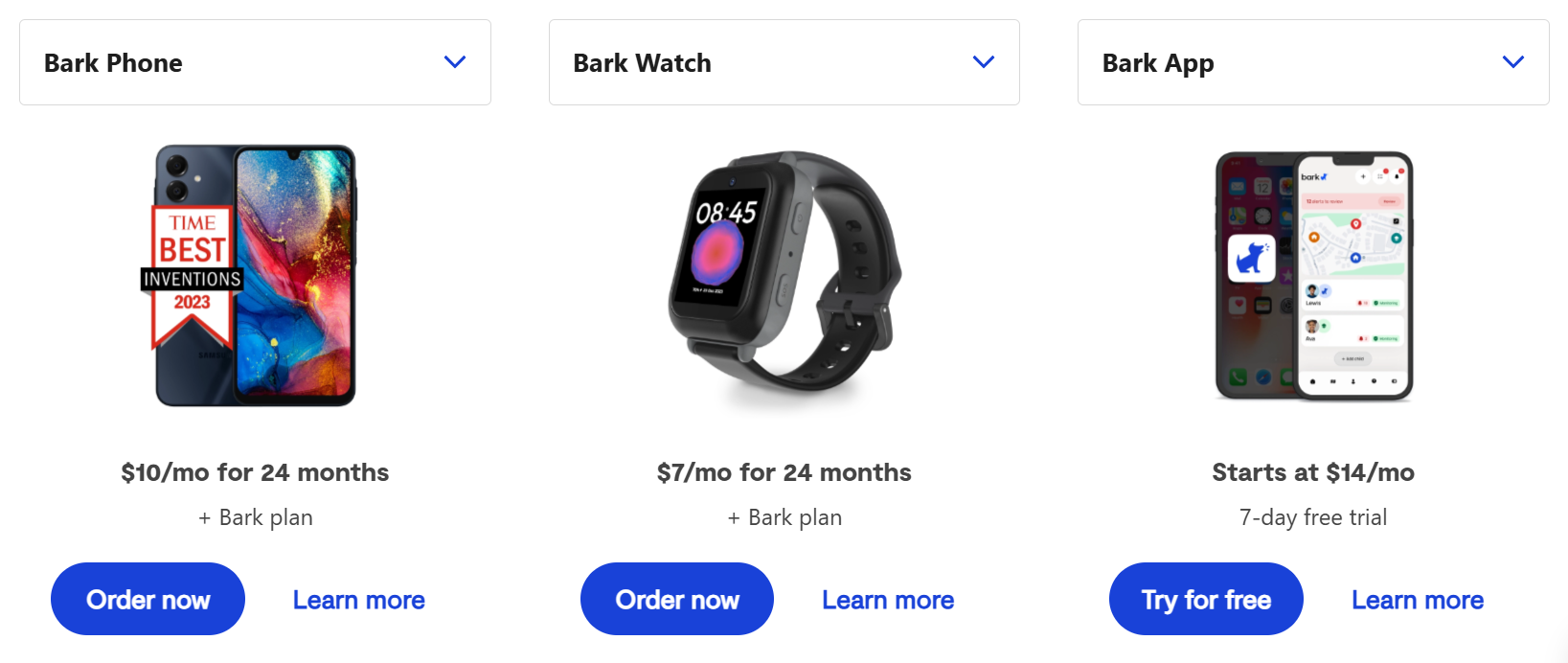Screen dimensions: 1568x663
Task: Select the Bark Watch header label
Action: 642,63
